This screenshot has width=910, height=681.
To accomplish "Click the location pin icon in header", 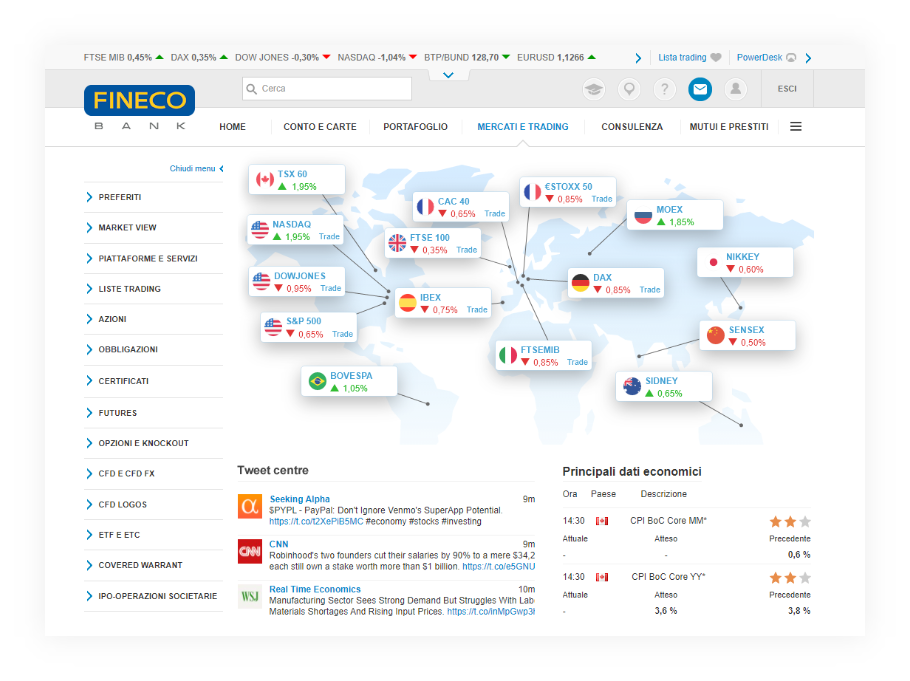I will tap(629, 89).
